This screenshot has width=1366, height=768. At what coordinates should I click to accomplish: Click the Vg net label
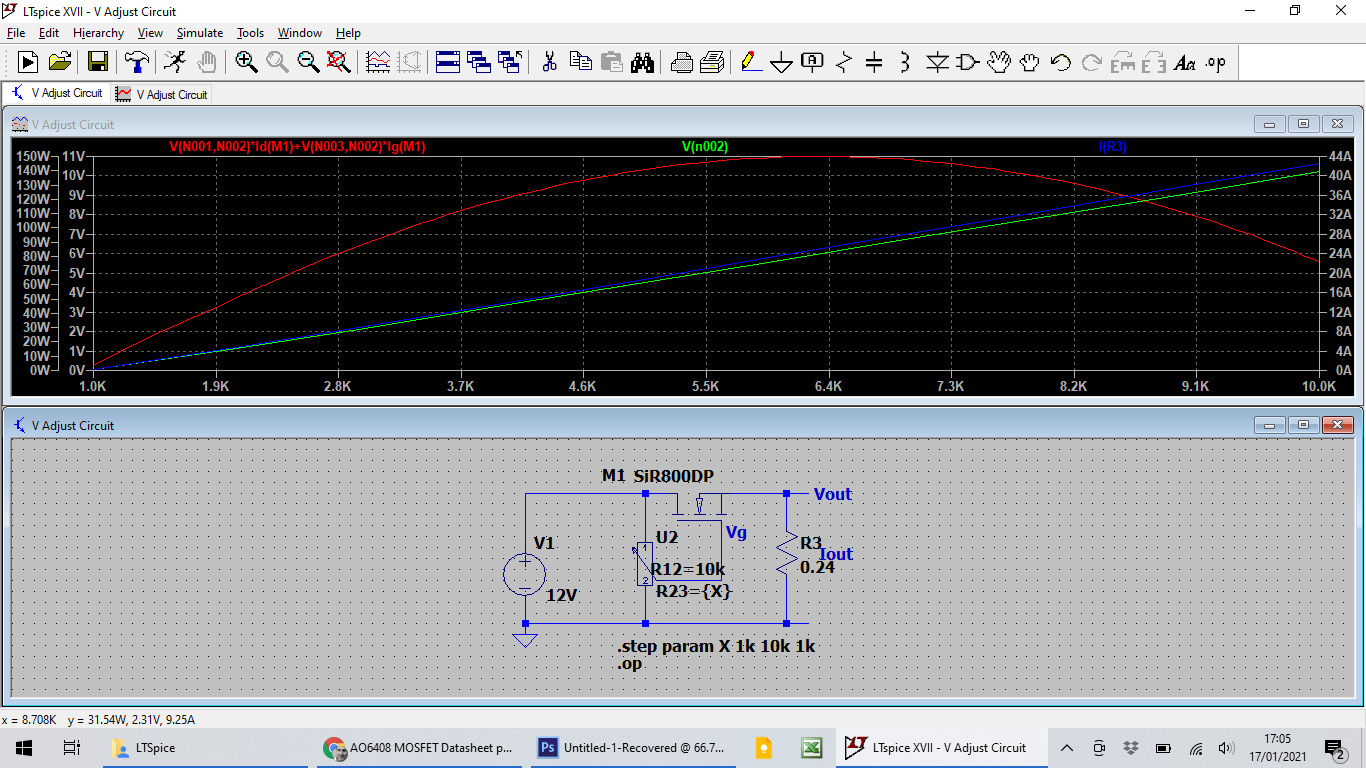[736, 533]
